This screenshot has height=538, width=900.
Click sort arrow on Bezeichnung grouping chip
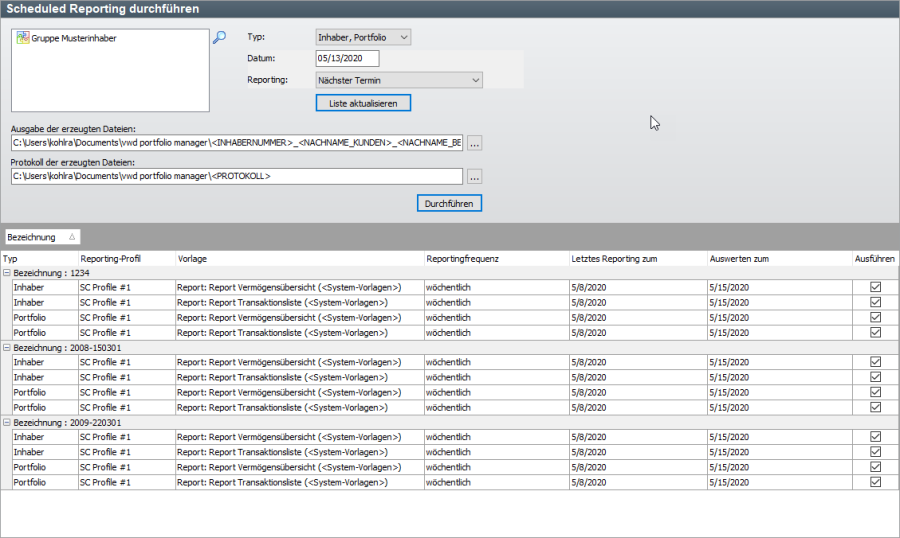coord(71,237)
